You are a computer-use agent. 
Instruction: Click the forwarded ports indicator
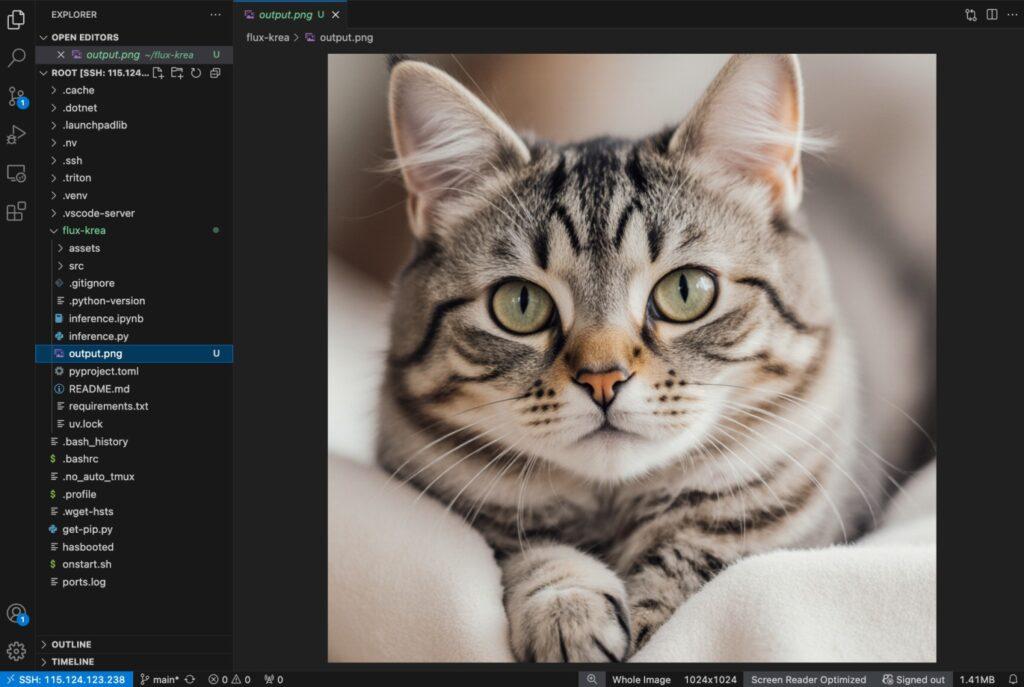pyautogui.click(x=274, y=679)
